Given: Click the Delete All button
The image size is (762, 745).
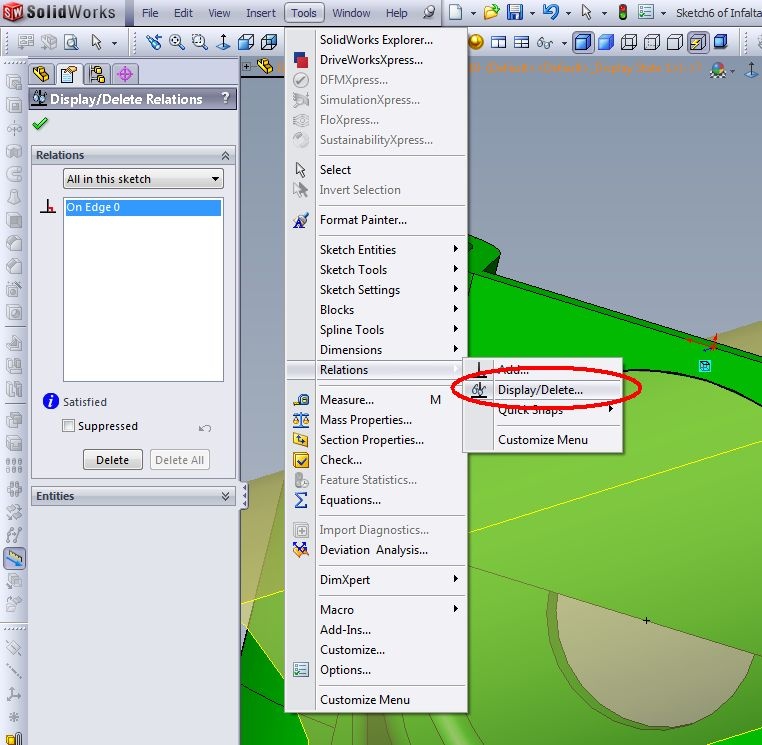Looking at the screenshot, I should point(179,460).
